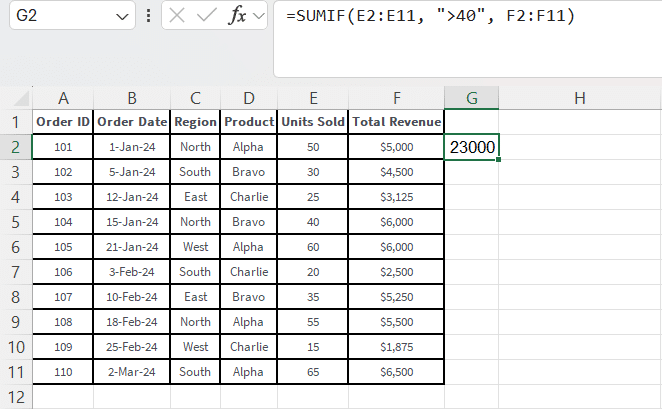Click inside the SUMIF formula bar
This screenshot has width=662, height=409.
[x=467, y=39]
